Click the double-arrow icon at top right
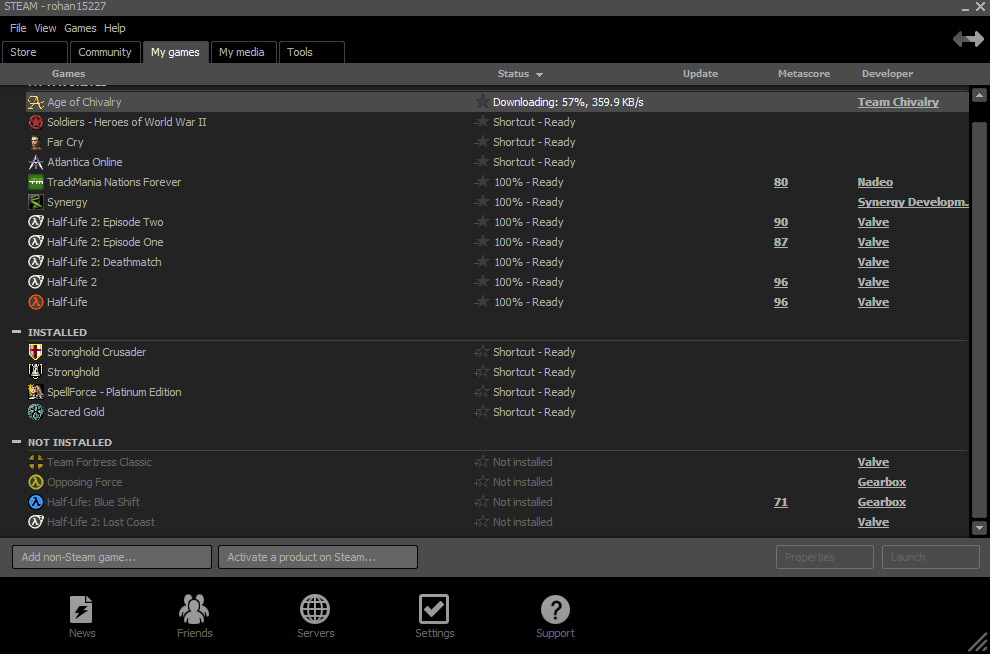Screen dimensions: 992x657 (969, 39)
